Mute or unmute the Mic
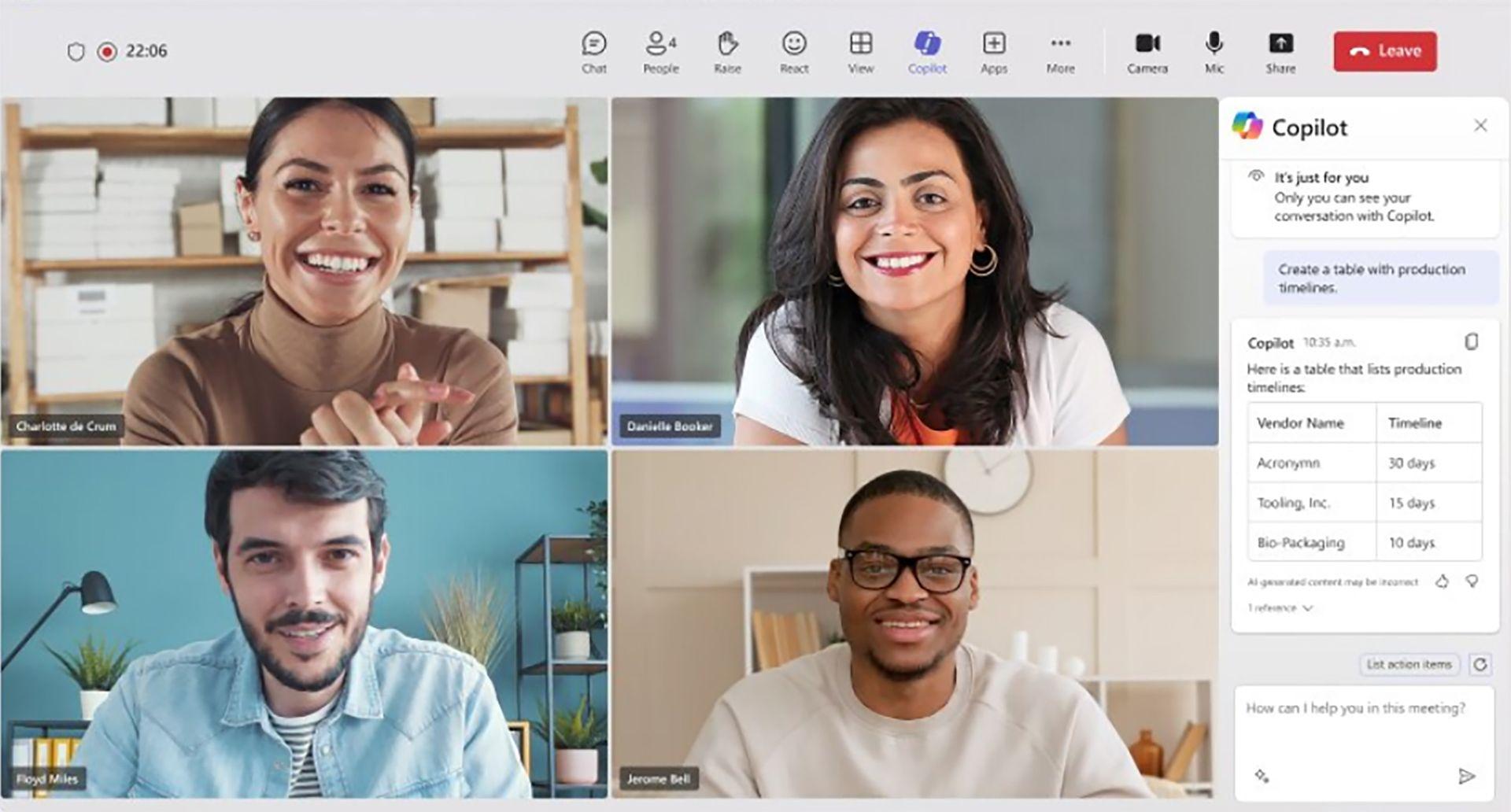This screenshot has width=1511, height=812. 1214,53
